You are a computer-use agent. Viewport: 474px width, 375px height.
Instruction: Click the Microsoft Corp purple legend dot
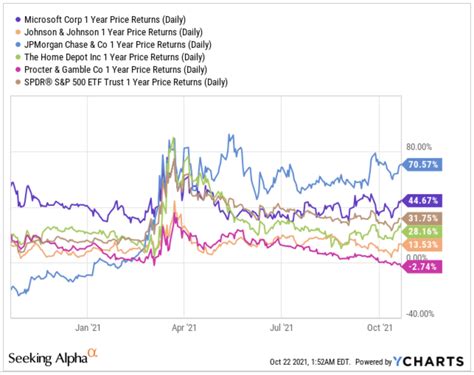click(x=18, y=20)
